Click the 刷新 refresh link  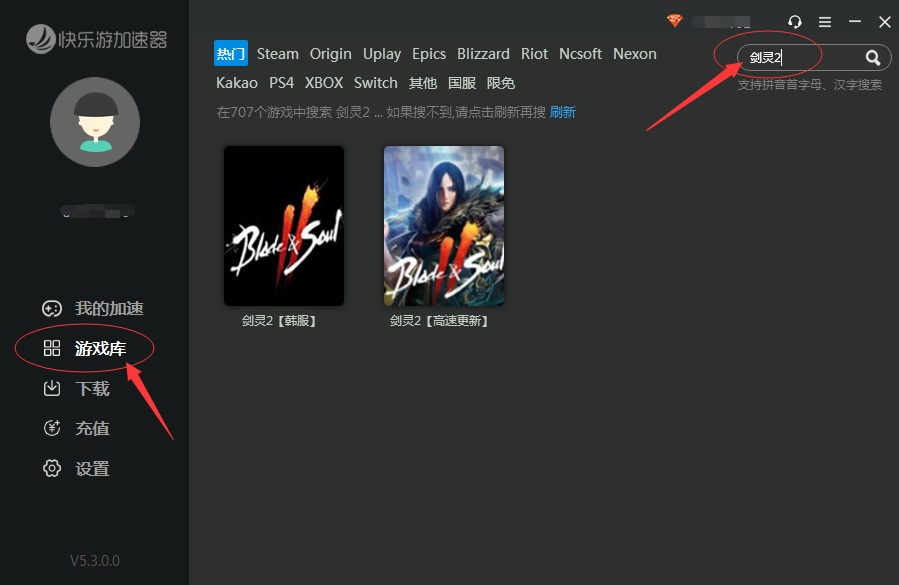562,112
